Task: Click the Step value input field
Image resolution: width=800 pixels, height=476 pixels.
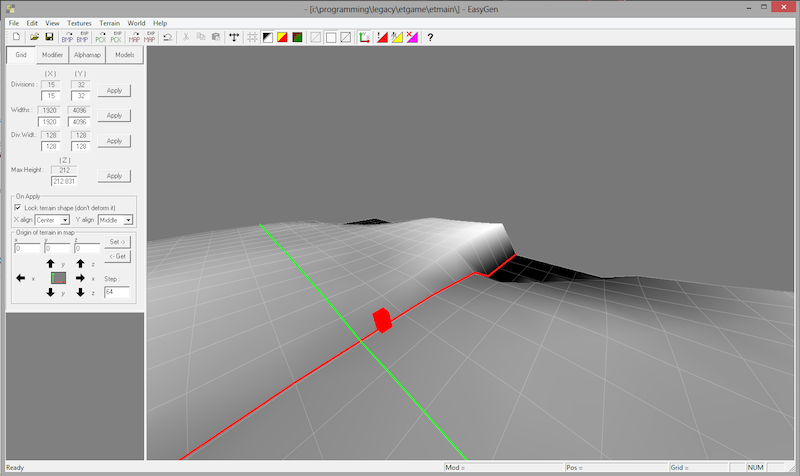Action: [x=119, y=291]
